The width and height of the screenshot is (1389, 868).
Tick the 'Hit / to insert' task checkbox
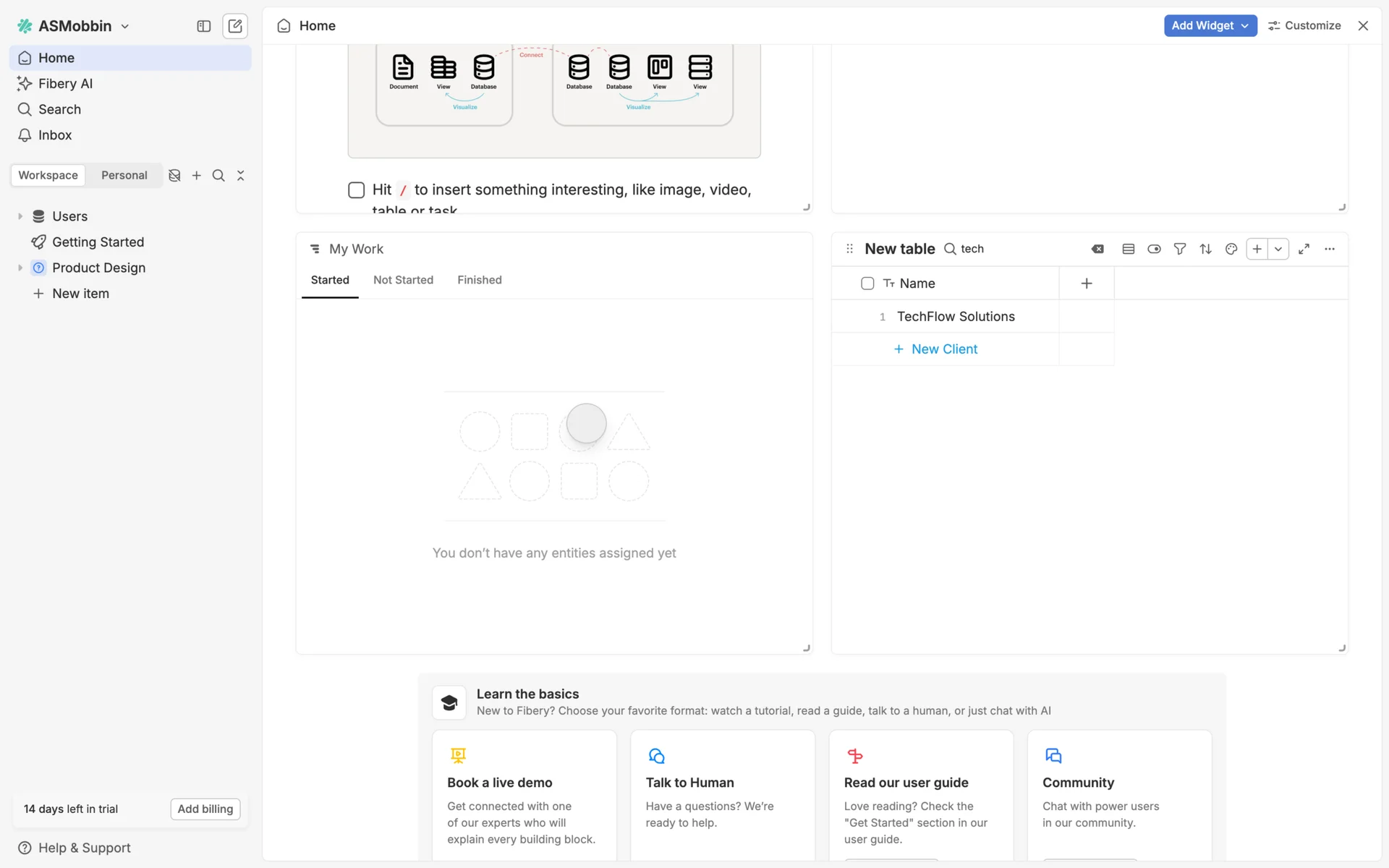[x=356, y=190]
